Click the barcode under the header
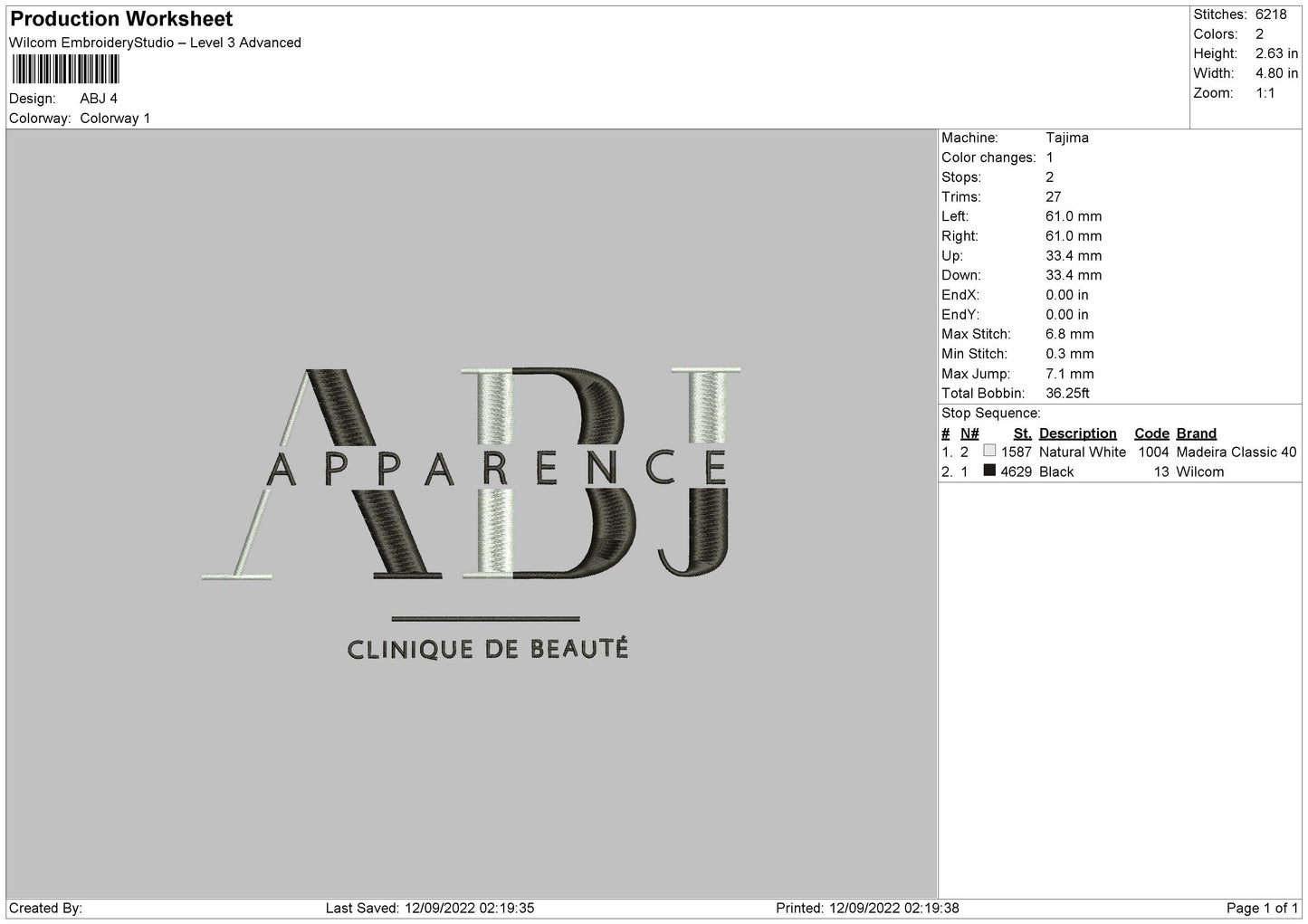The width and height of the screenshot is (1308, 924). click(x=65, y=70)
